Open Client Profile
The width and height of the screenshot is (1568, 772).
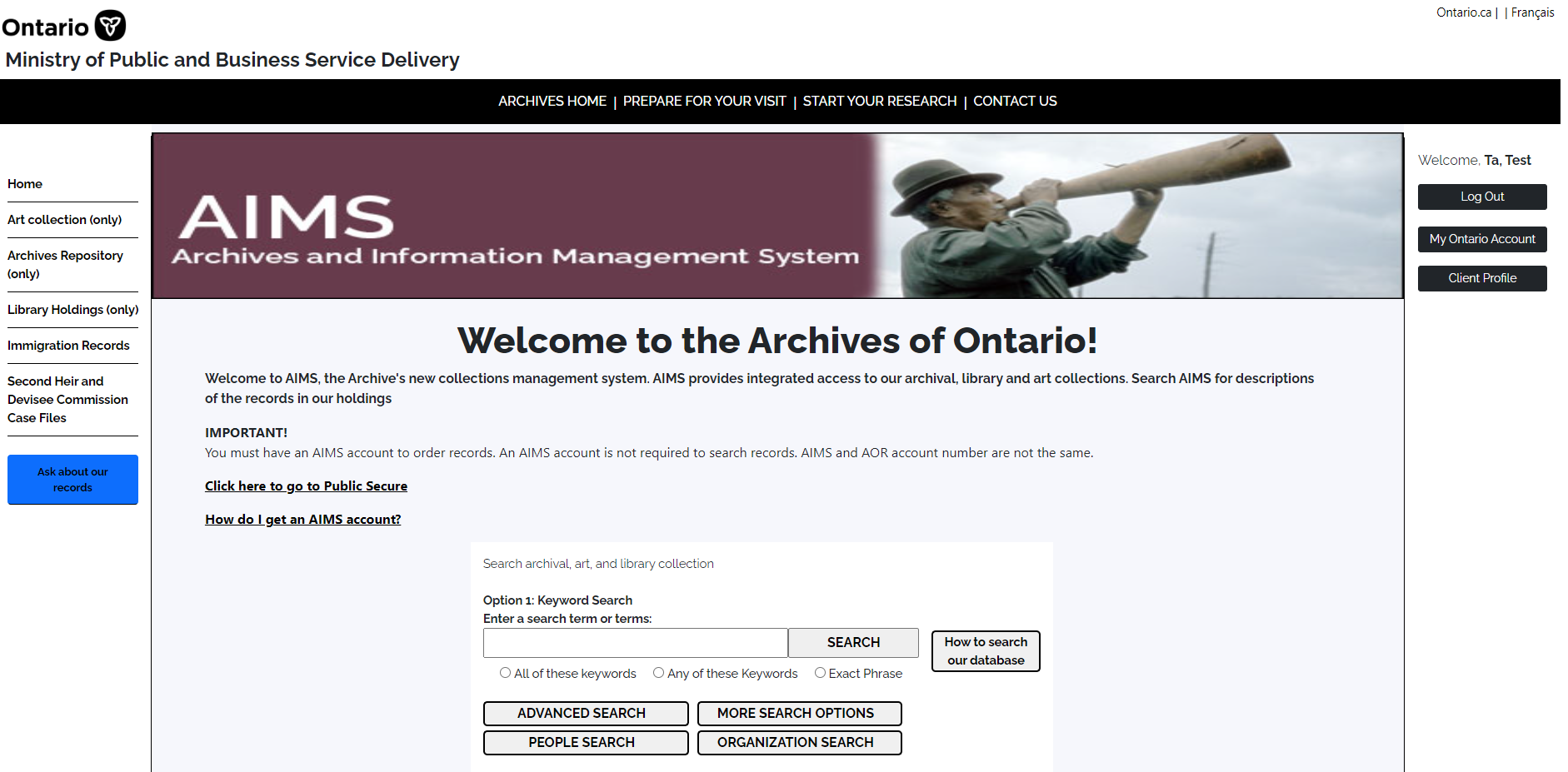point(1482,278)
